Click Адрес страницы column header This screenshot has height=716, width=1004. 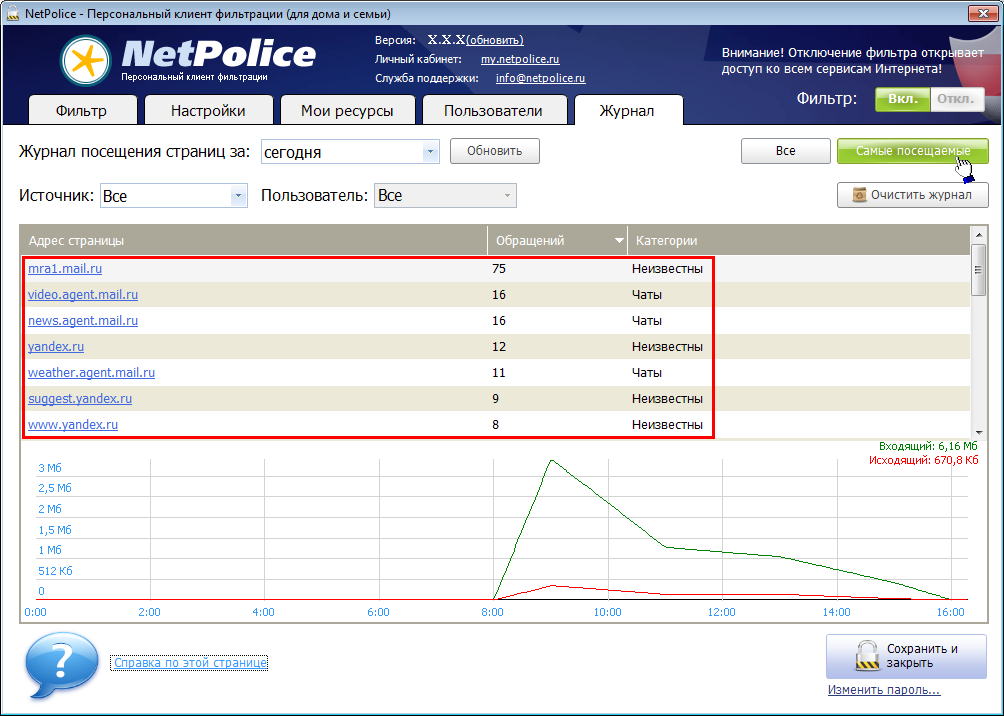pyautogui.click(x=254, y=240)
